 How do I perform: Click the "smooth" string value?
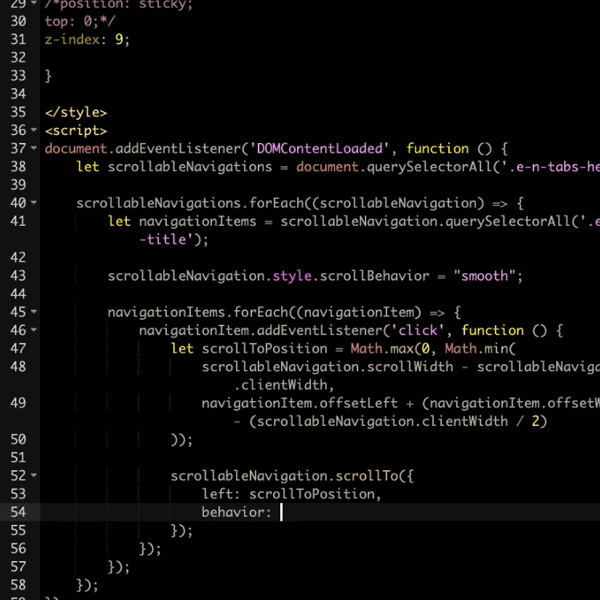(x=487, y=276)
